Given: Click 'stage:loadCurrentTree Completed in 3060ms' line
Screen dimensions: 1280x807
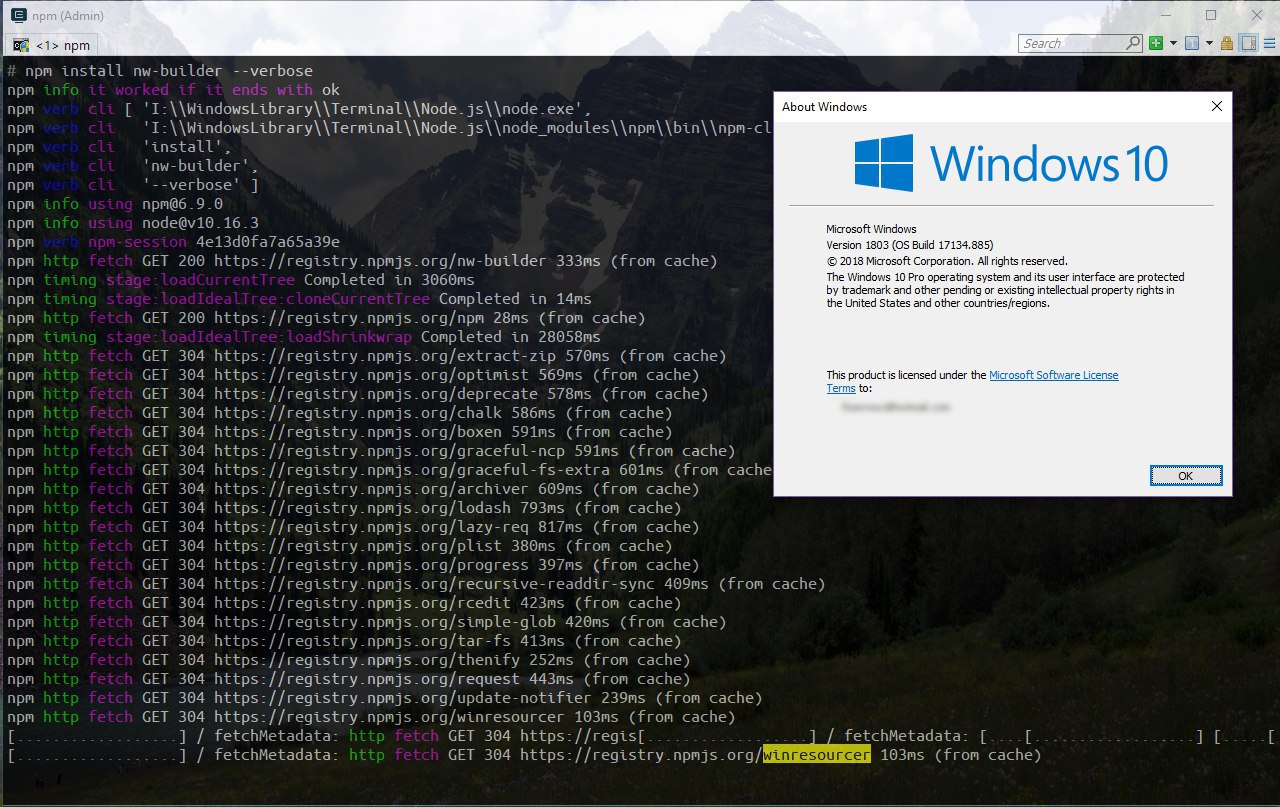Looking at the screenshot, I should [241, 280].
